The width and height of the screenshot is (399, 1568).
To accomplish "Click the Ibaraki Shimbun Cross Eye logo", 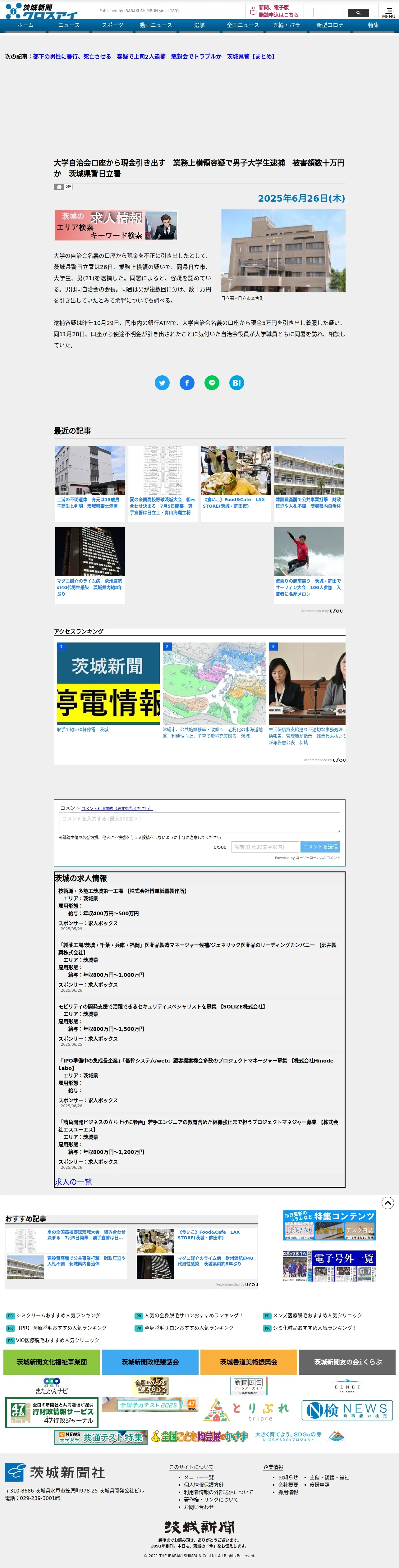I will [41, 10].
